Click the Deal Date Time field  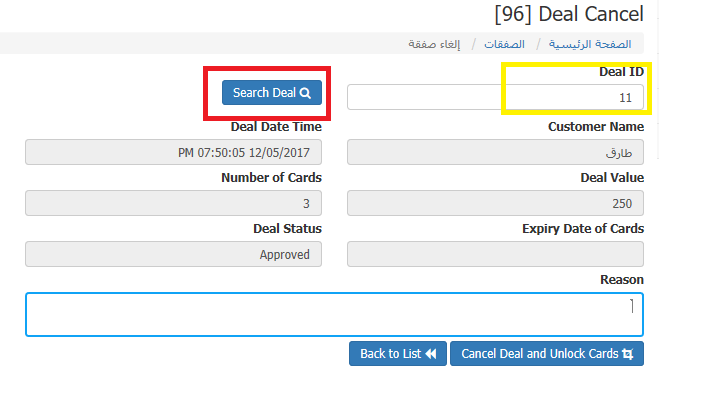173,152
